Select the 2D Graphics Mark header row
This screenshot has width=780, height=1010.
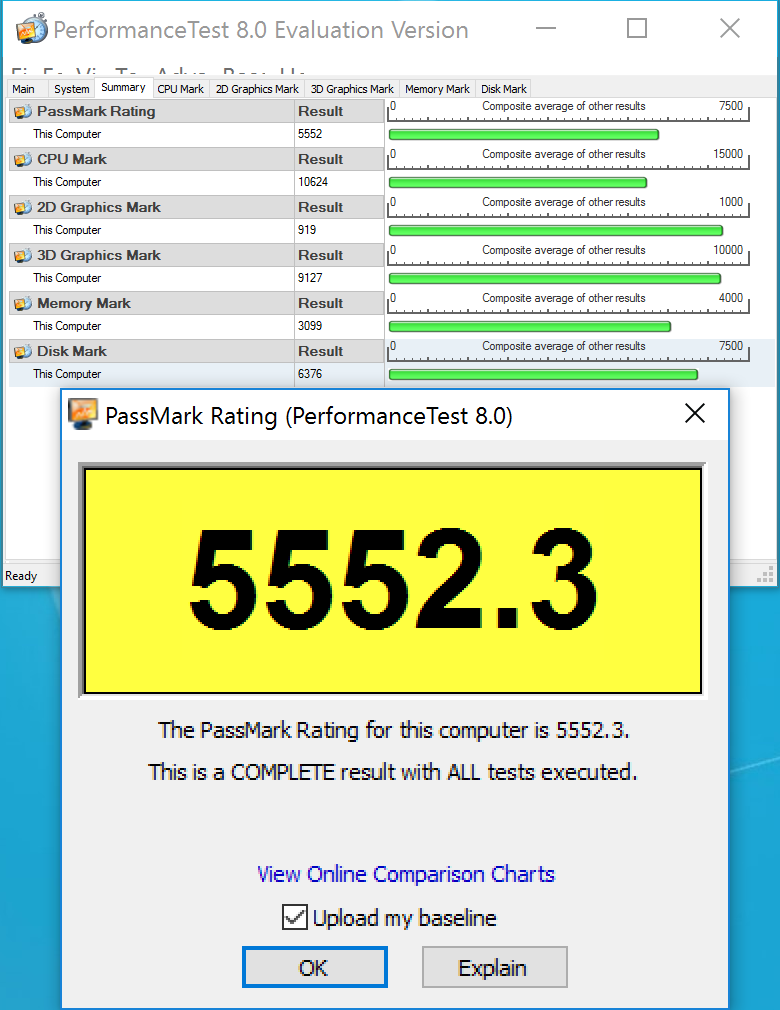tap(196, 207)
